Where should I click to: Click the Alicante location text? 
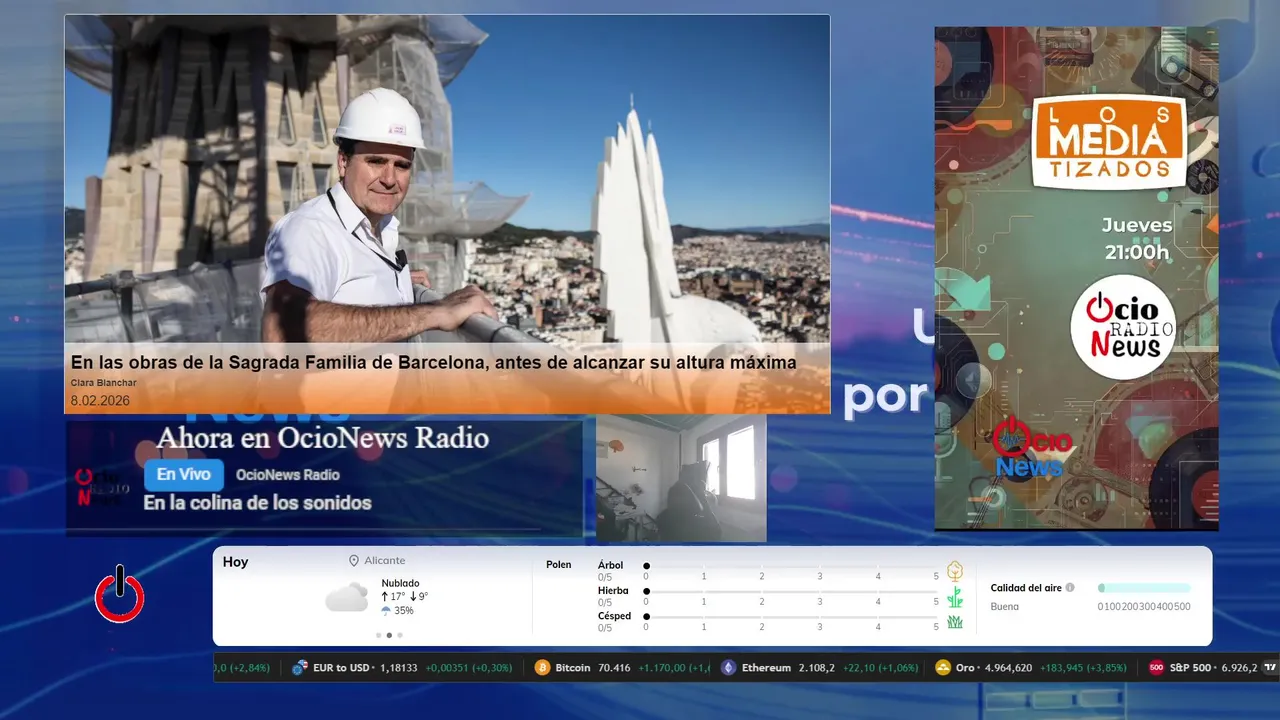click(x=385, y=561)
